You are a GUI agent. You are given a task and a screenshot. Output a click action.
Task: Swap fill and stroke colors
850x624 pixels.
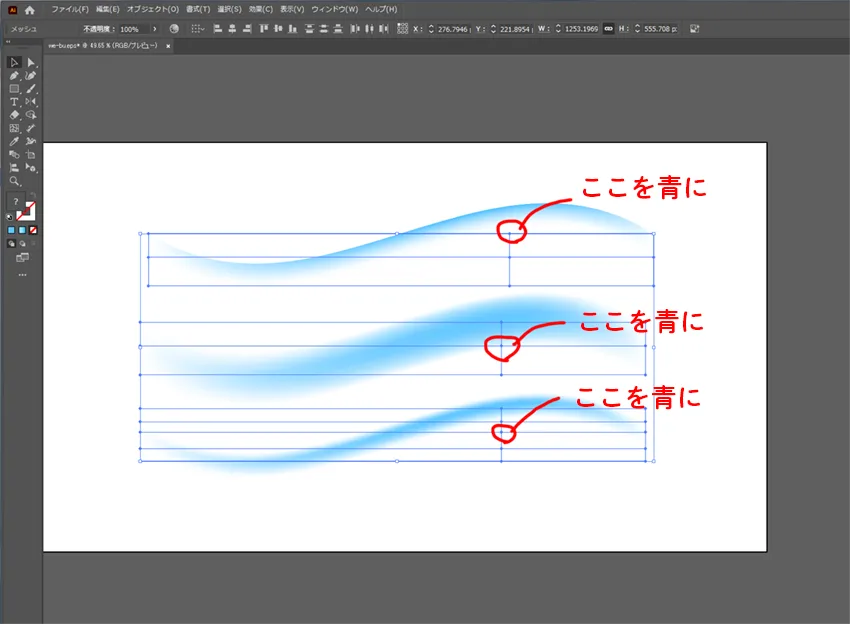pos(34,196)
